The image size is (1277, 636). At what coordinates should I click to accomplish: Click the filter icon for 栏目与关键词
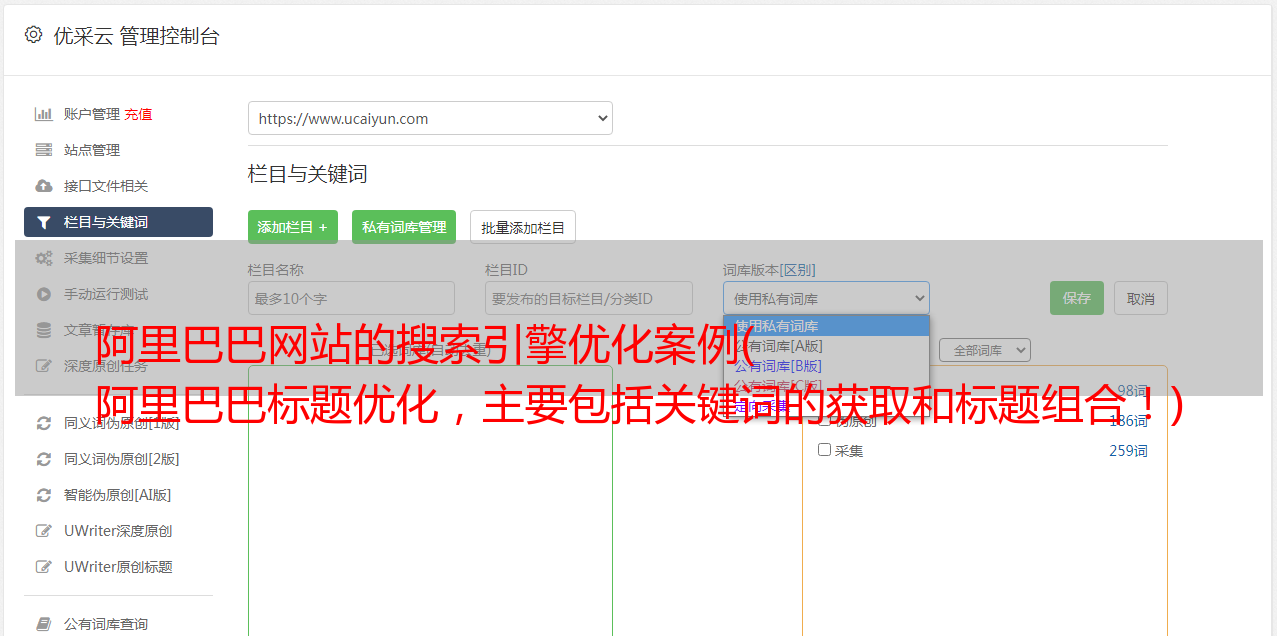44,222
